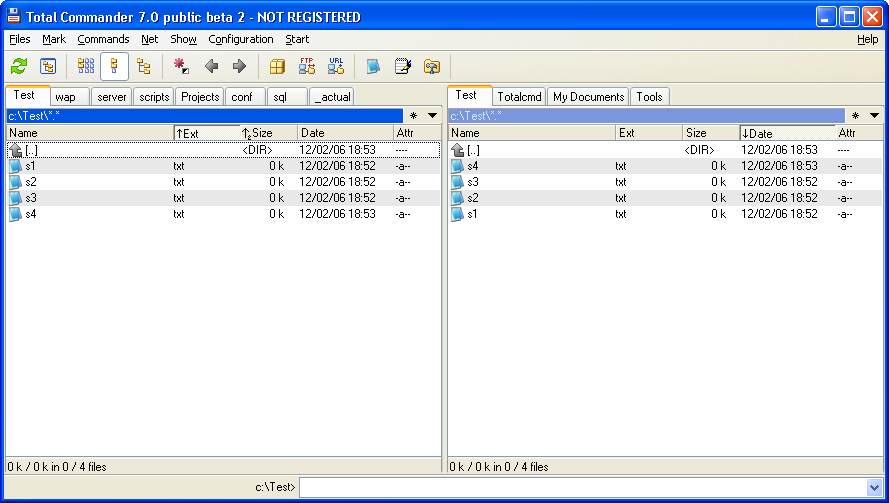
Task: Click the left panel parent directory arrow icon
Action: point(15,150)
